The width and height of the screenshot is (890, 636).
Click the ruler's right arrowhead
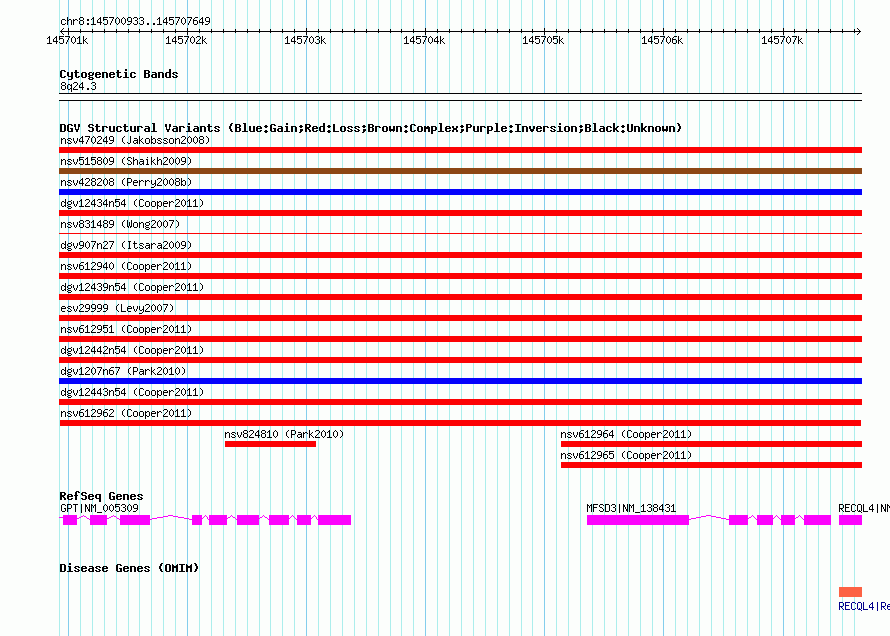tap(858, 31)
